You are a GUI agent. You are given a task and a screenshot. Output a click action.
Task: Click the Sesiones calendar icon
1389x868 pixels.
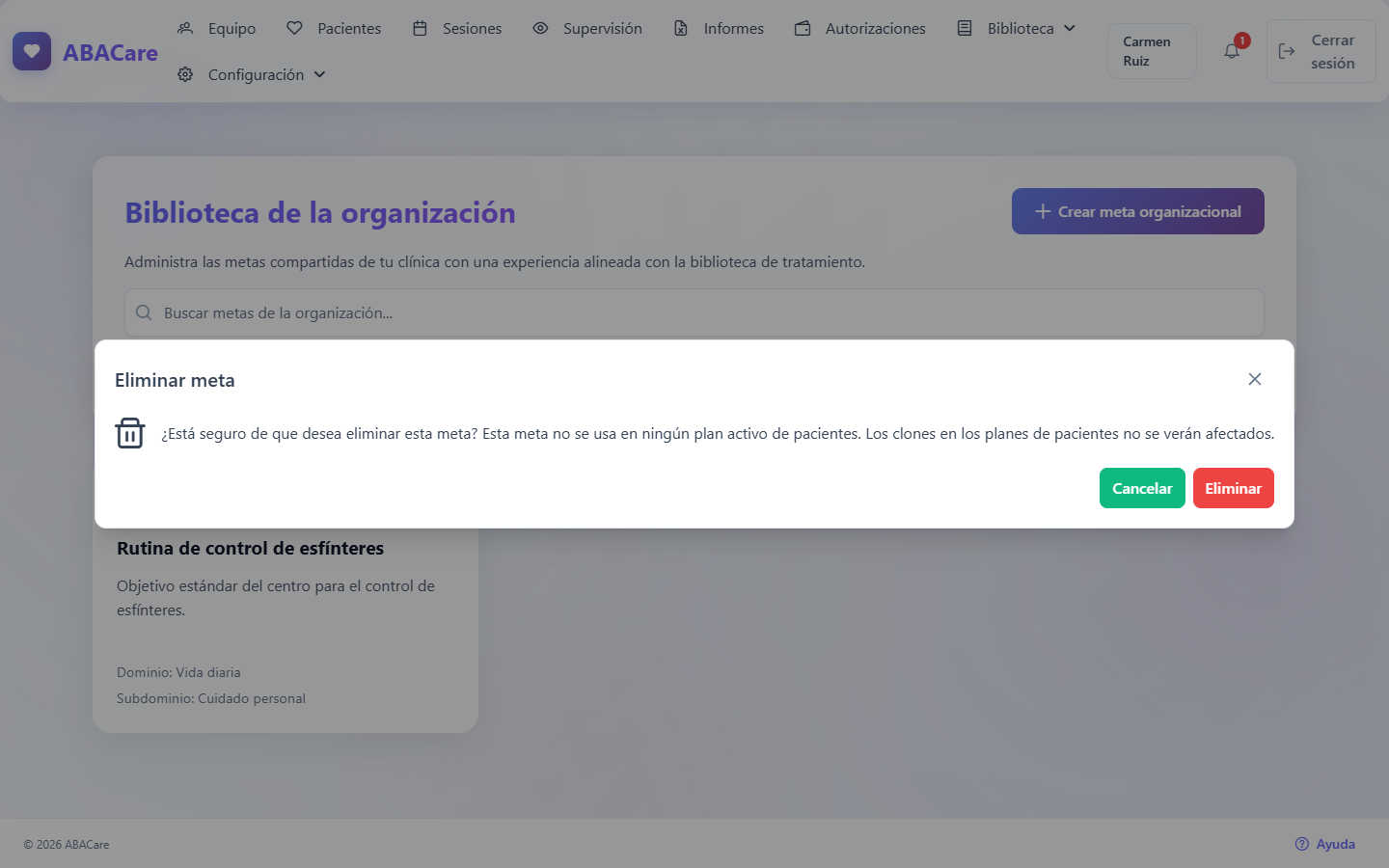coord(420,28)
